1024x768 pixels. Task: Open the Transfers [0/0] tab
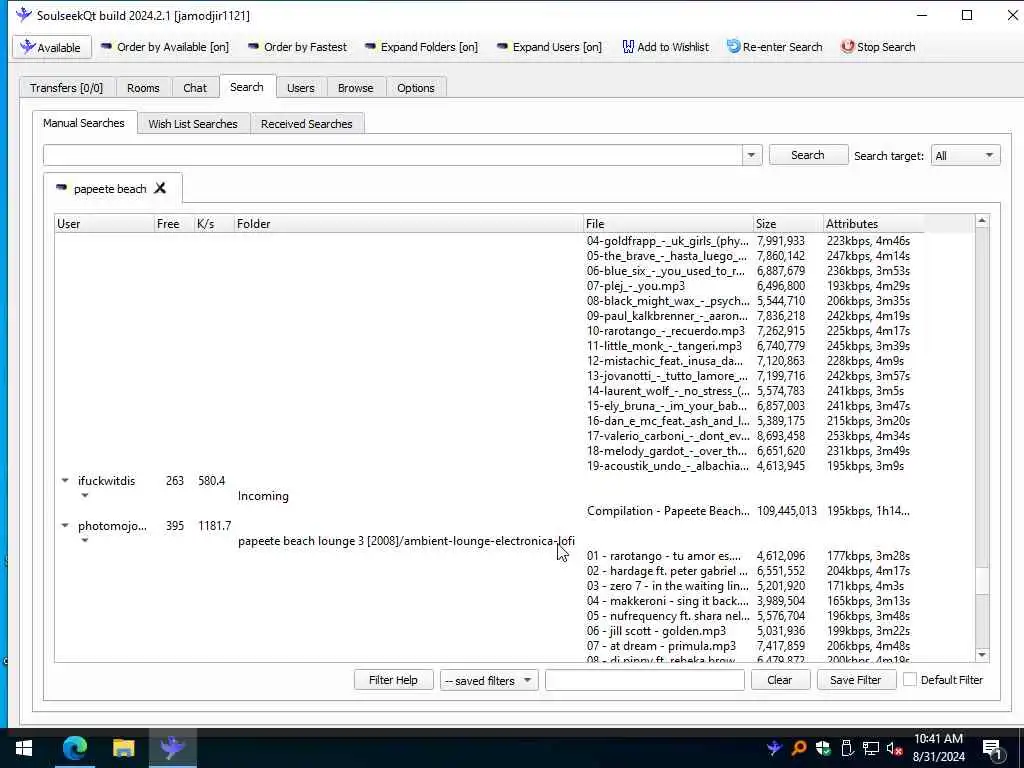(x=67, y=88)
